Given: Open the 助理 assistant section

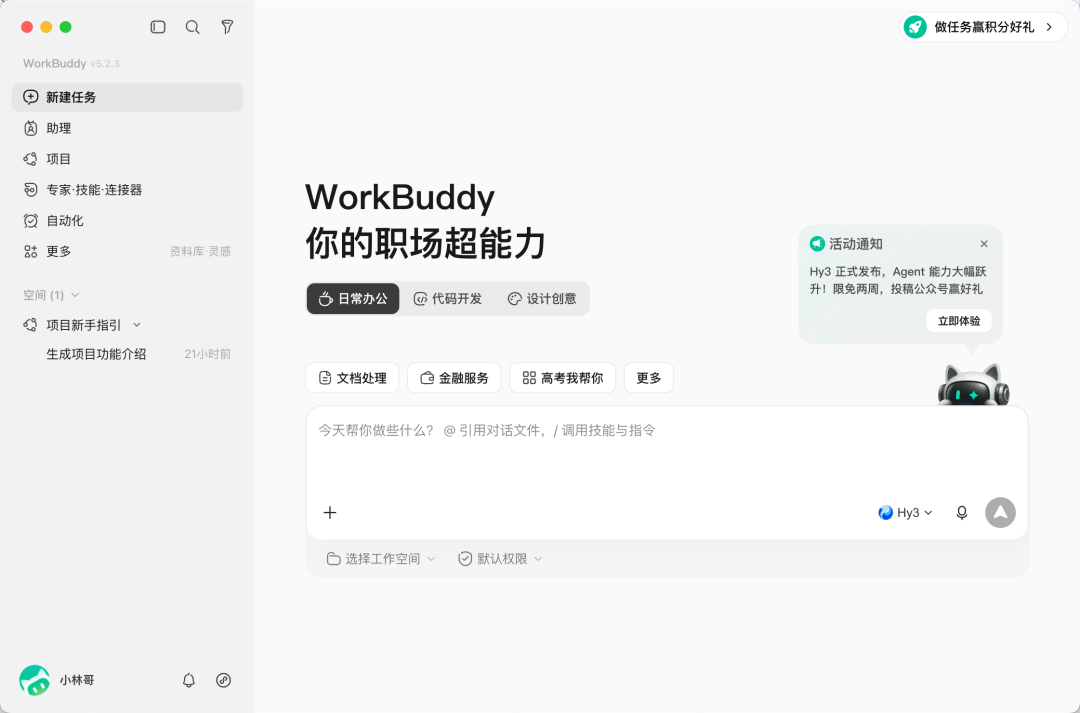Looking at the screenshot, I should (127, 128).
